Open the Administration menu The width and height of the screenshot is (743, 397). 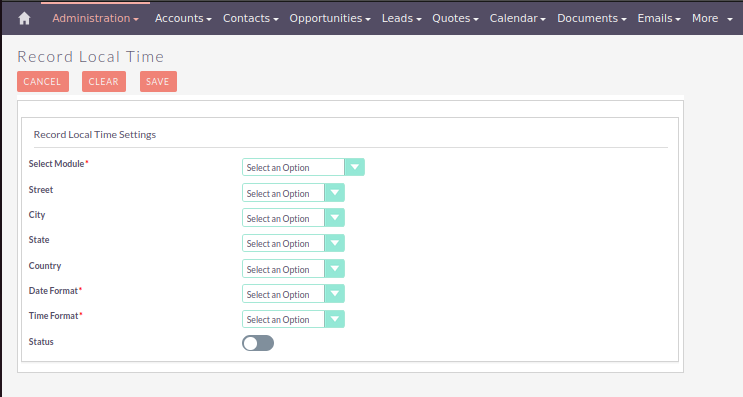click(x=95, y=18)
